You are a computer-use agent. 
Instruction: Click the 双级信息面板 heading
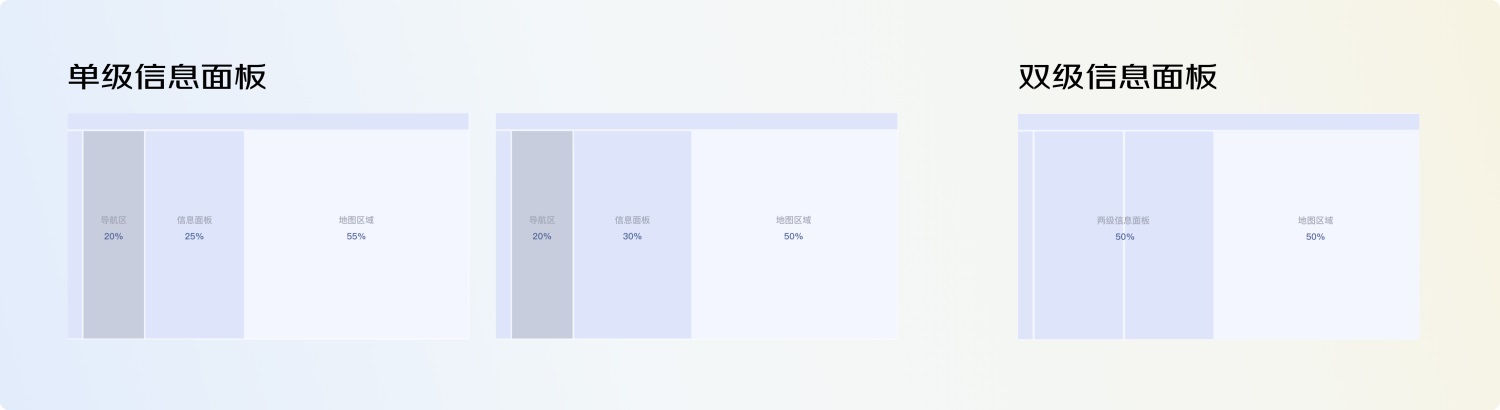click(x=1117, y=77)
